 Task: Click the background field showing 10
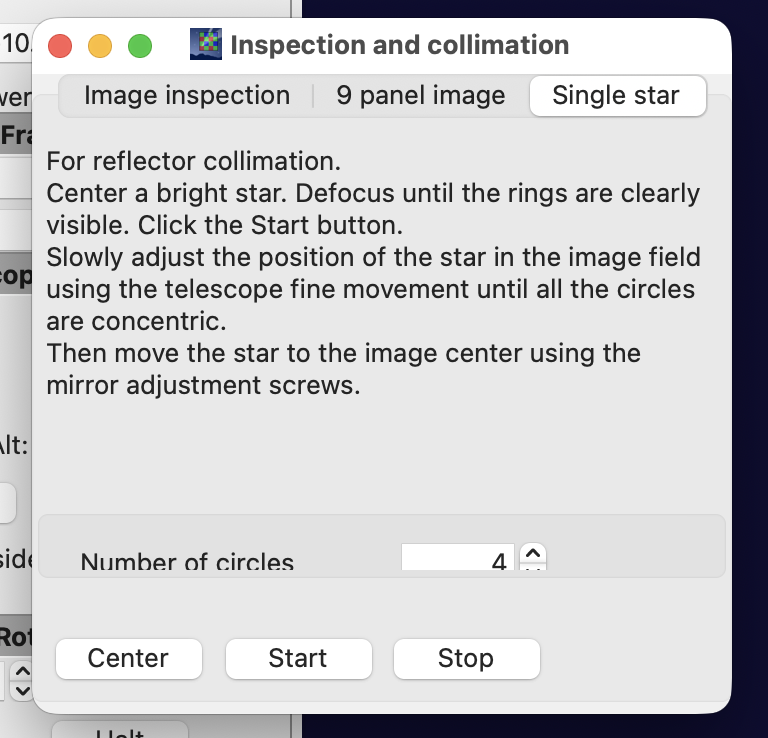(16, 44)
